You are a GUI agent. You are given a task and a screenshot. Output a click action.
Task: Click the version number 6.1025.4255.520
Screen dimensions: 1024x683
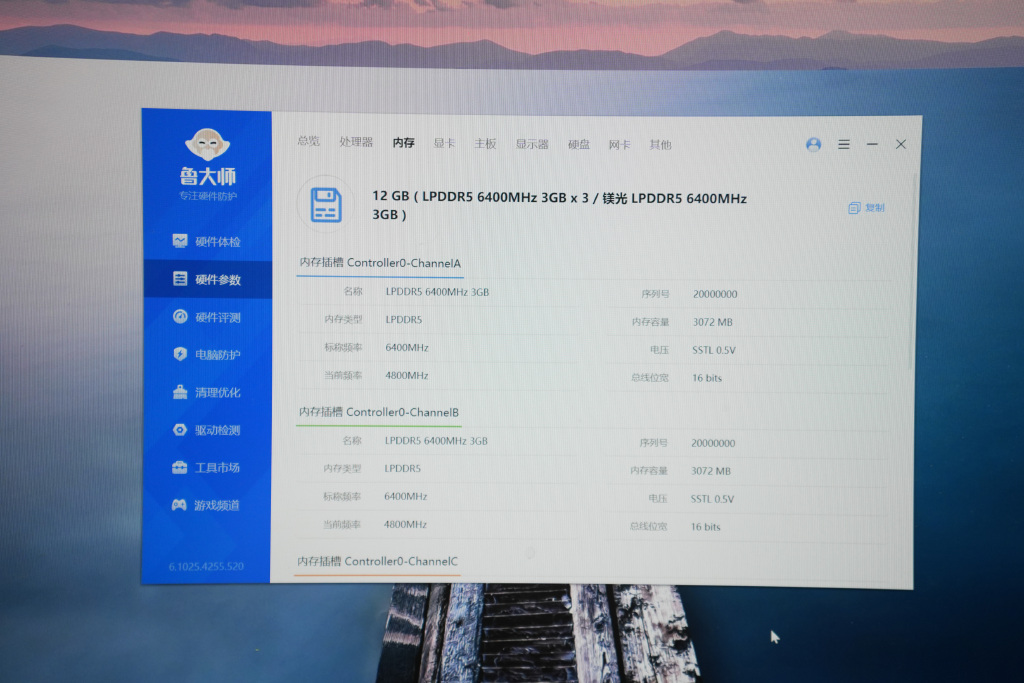pyautogui.click(x=206, y=566)
